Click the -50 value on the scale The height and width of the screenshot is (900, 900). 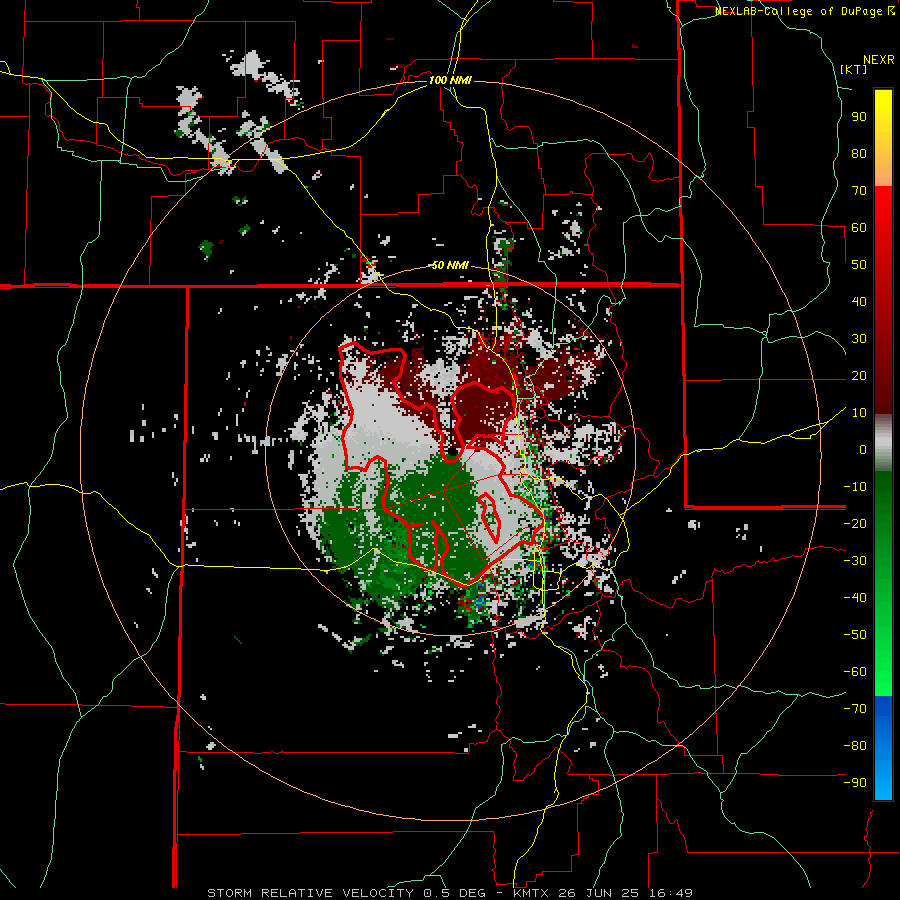(x=855, y=634)
